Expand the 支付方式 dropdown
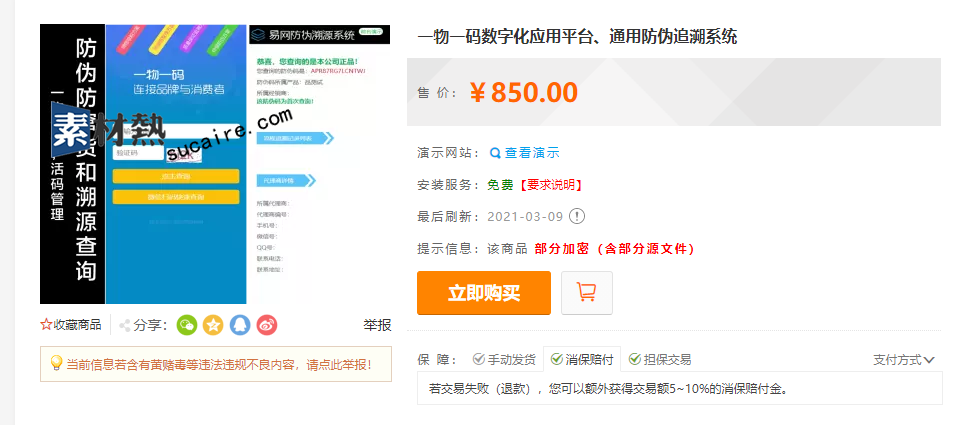953x425 pixels. 904,360
